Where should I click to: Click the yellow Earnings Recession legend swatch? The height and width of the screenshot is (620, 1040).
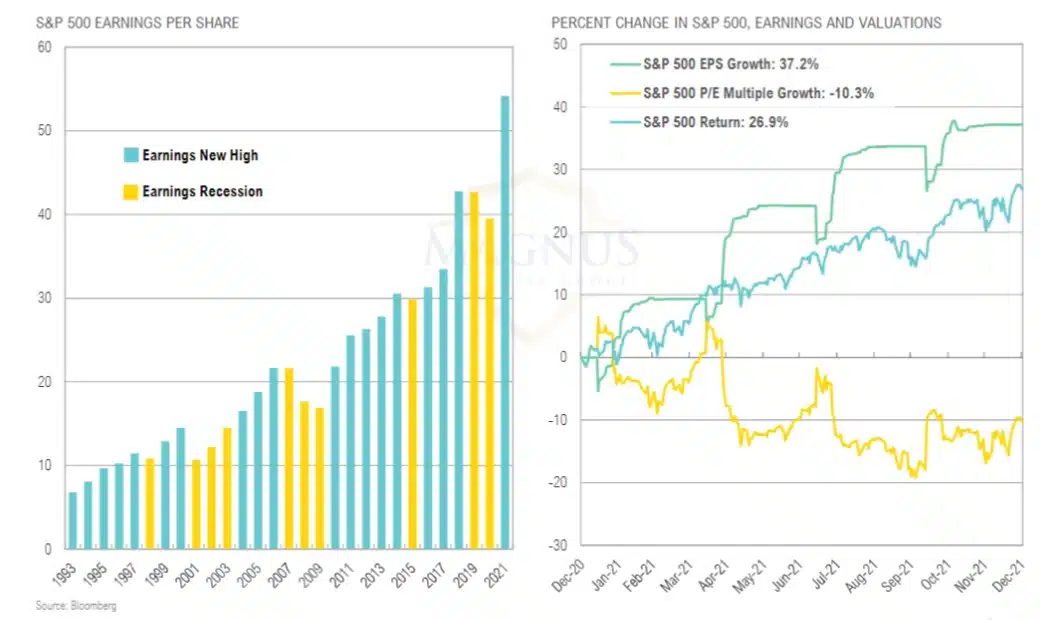coord(130,191)
